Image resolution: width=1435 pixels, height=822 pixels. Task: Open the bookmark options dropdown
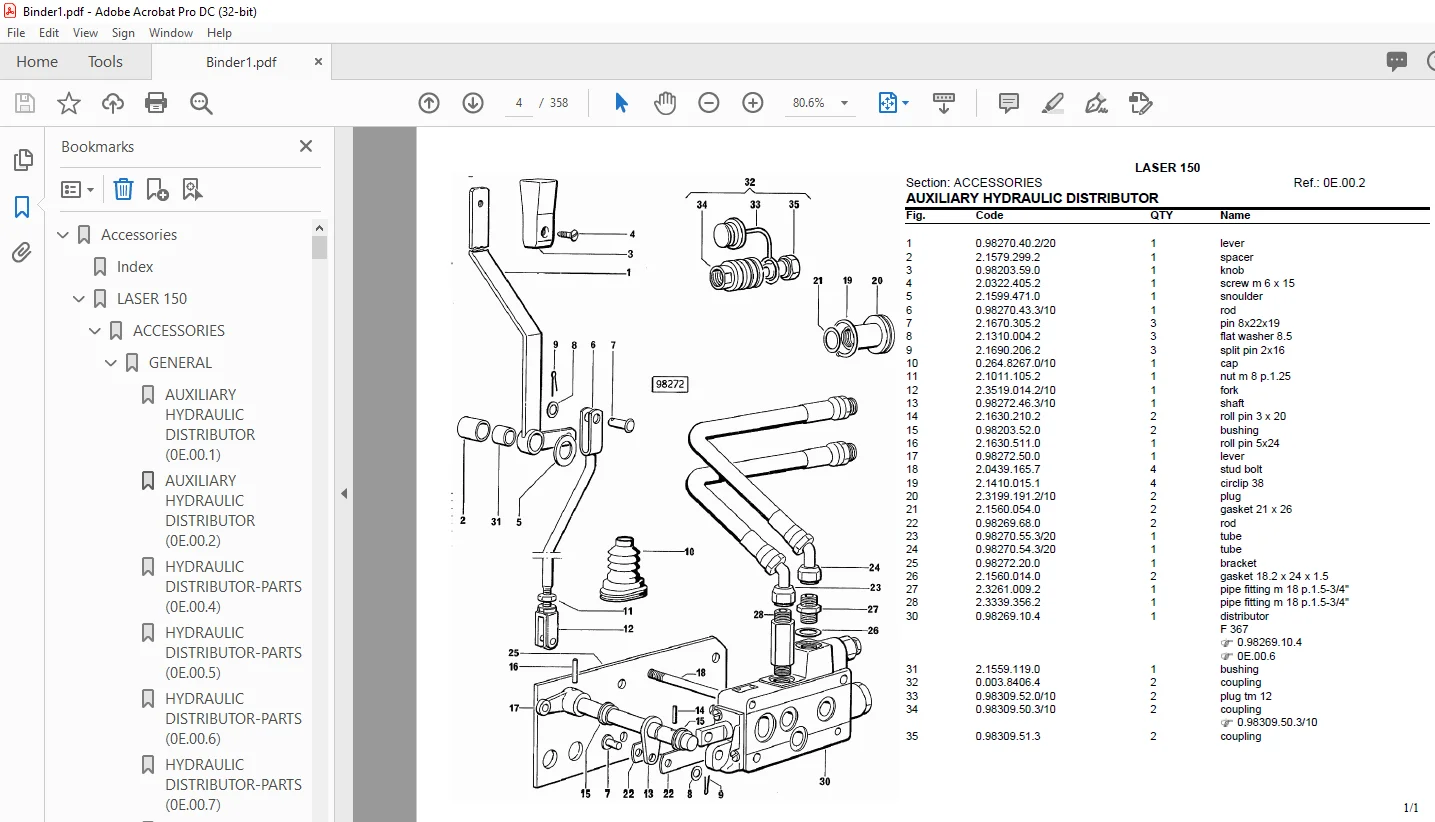(x=77, y=189)
